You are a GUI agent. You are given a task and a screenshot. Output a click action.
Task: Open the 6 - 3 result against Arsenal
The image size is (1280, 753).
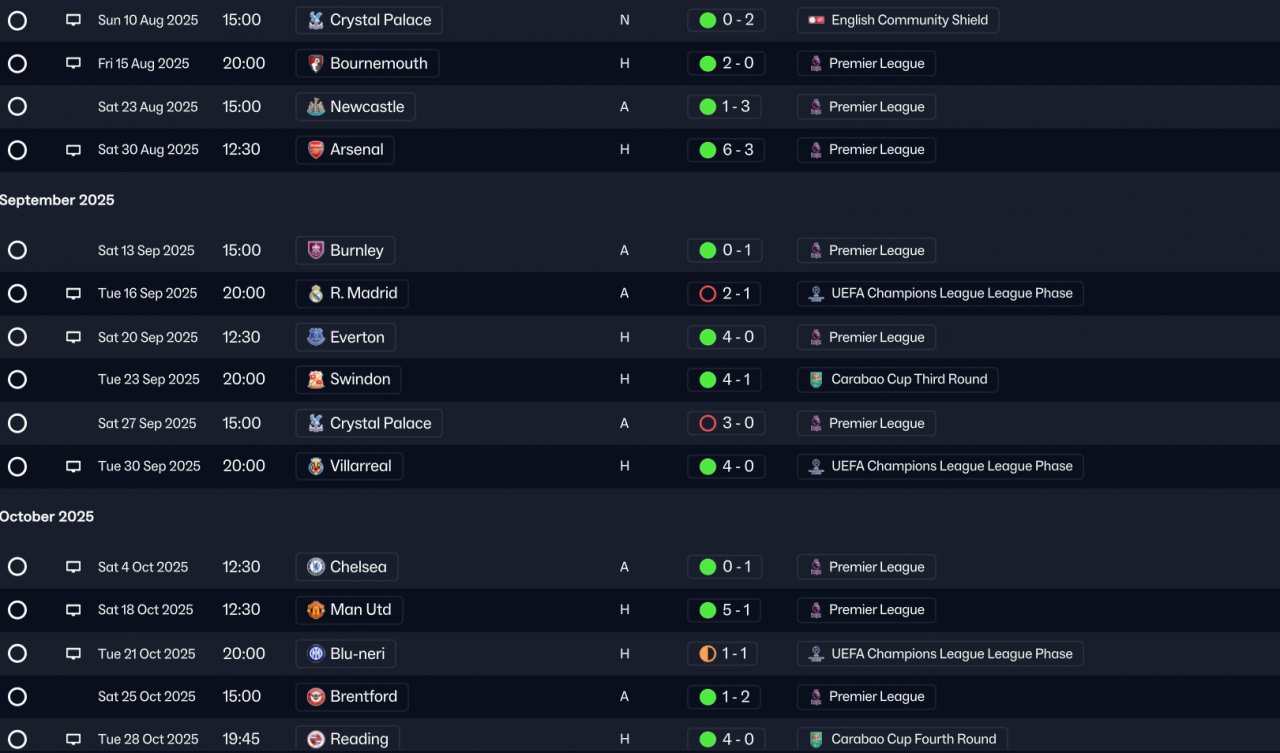point(726,150)
